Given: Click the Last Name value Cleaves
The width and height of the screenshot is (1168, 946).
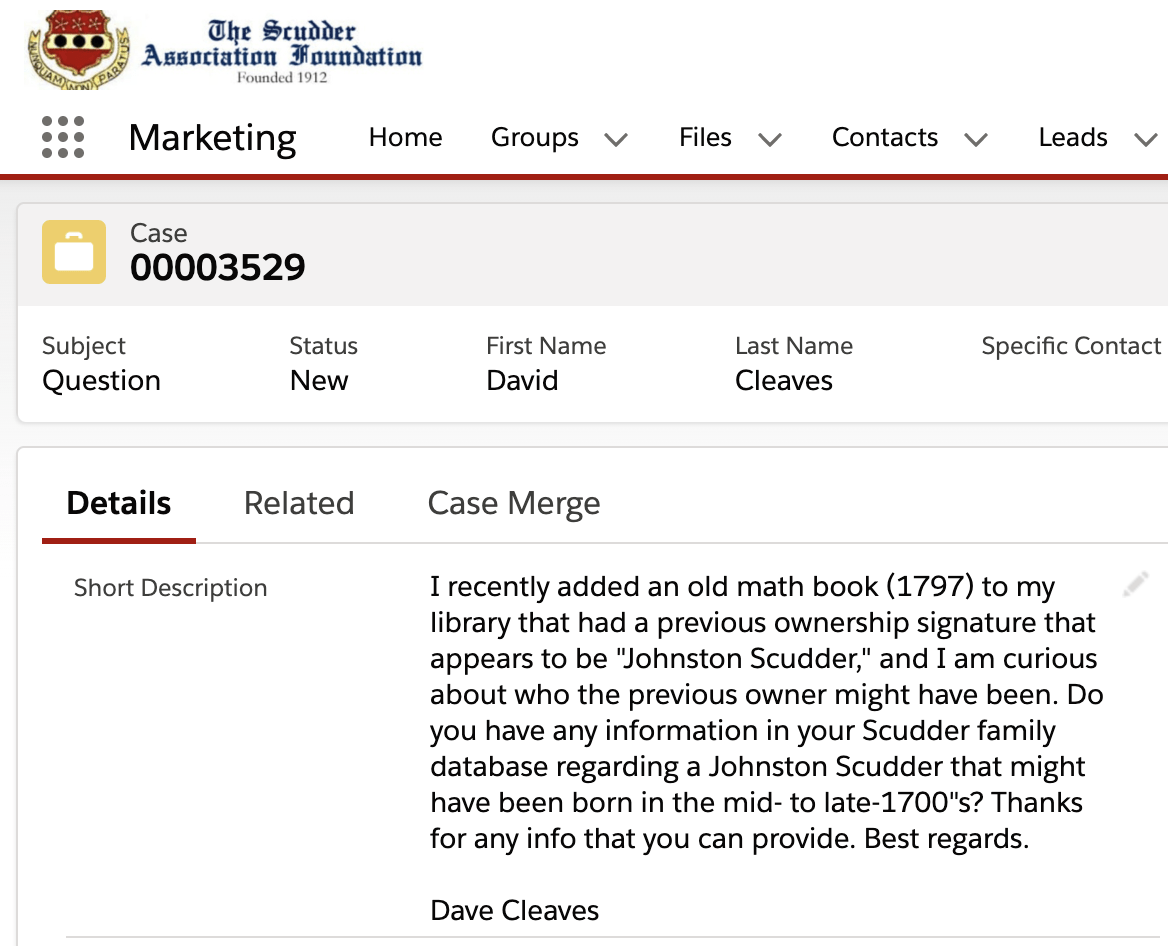Looking at the screenshot, I should click(783, 381).
